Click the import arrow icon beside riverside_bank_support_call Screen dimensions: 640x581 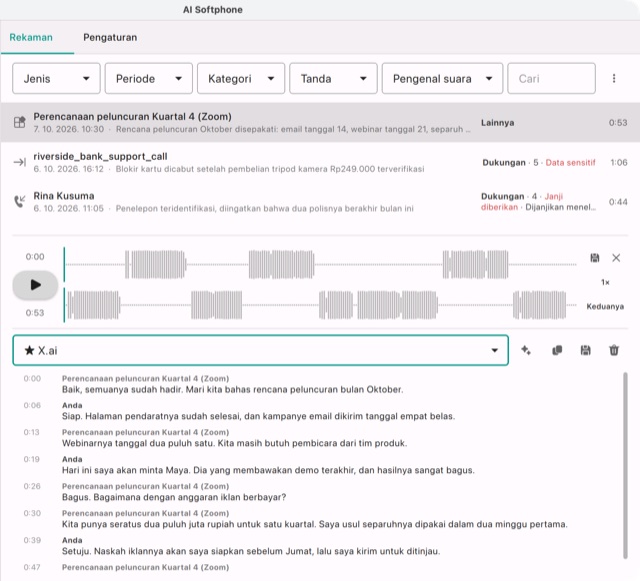coord(20,162)
